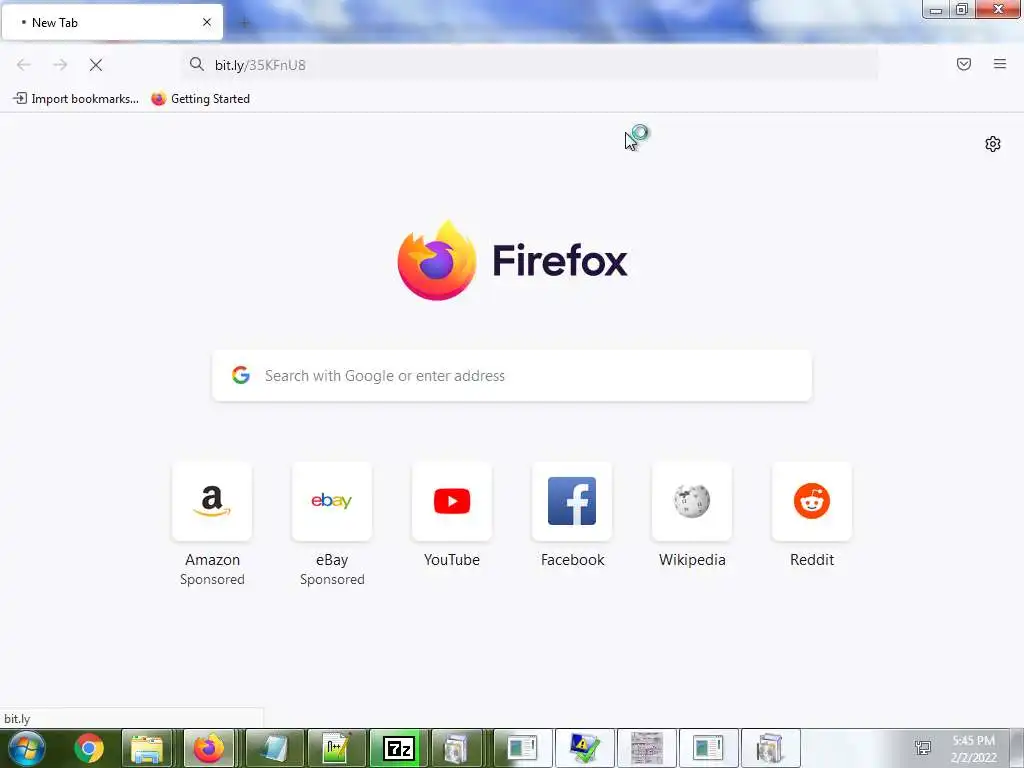
Task: Minimize the Firefox window
Action: click(936, 9)
